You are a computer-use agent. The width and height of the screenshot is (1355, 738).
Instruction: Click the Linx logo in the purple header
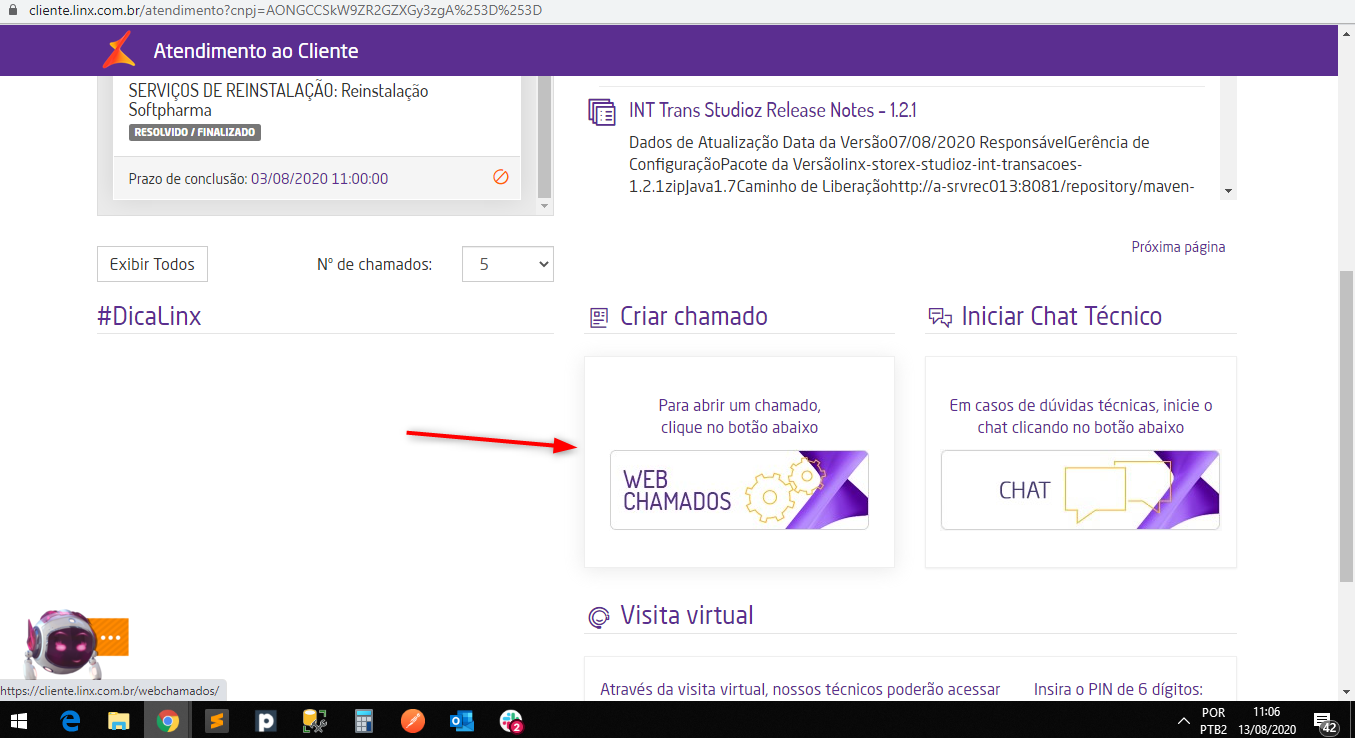118,50
